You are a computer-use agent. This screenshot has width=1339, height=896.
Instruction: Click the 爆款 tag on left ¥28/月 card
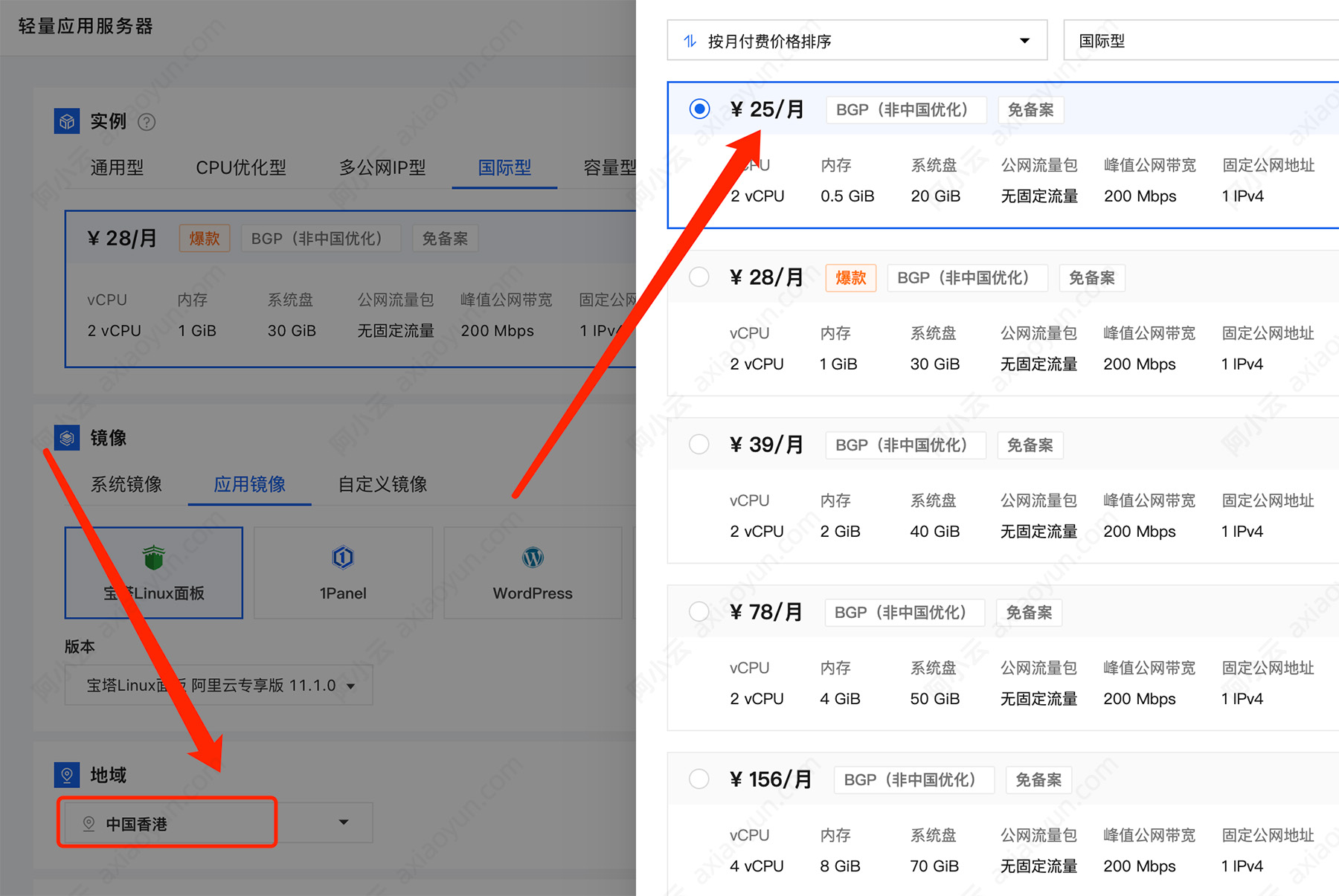[x=205, y=239]
